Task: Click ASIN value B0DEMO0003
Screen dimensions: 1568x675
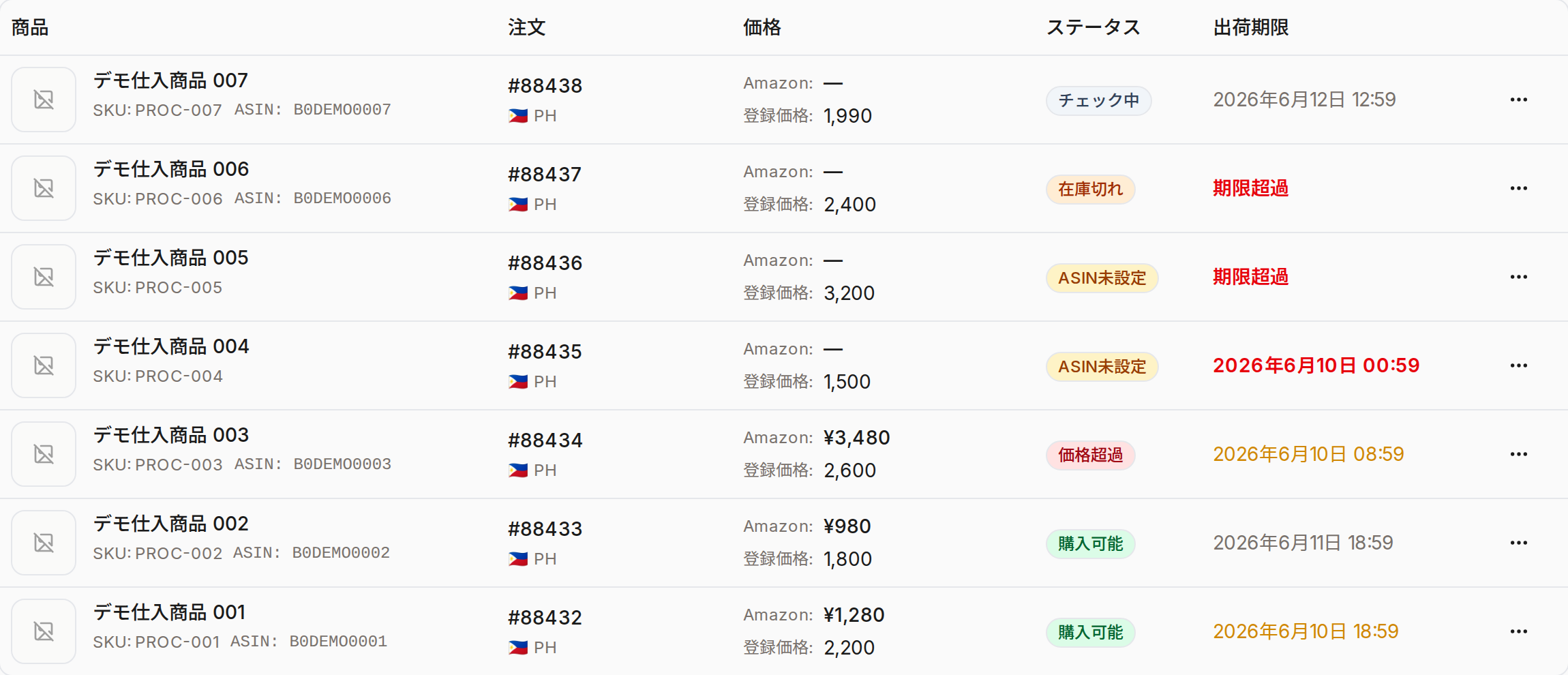Action: (342, 464)
